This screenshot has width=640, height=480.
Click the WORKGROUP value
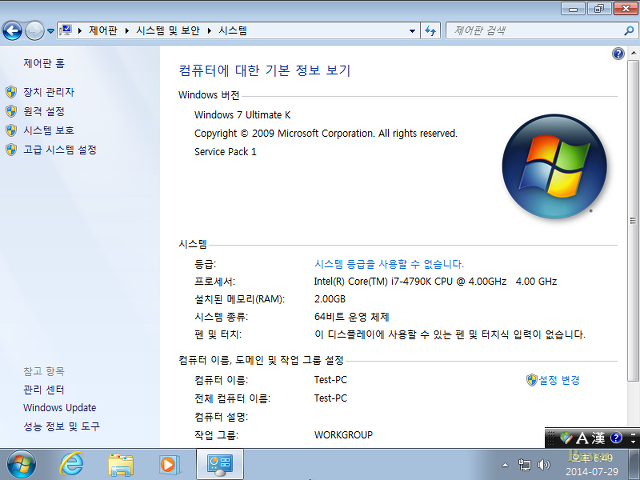click(343, 435)
